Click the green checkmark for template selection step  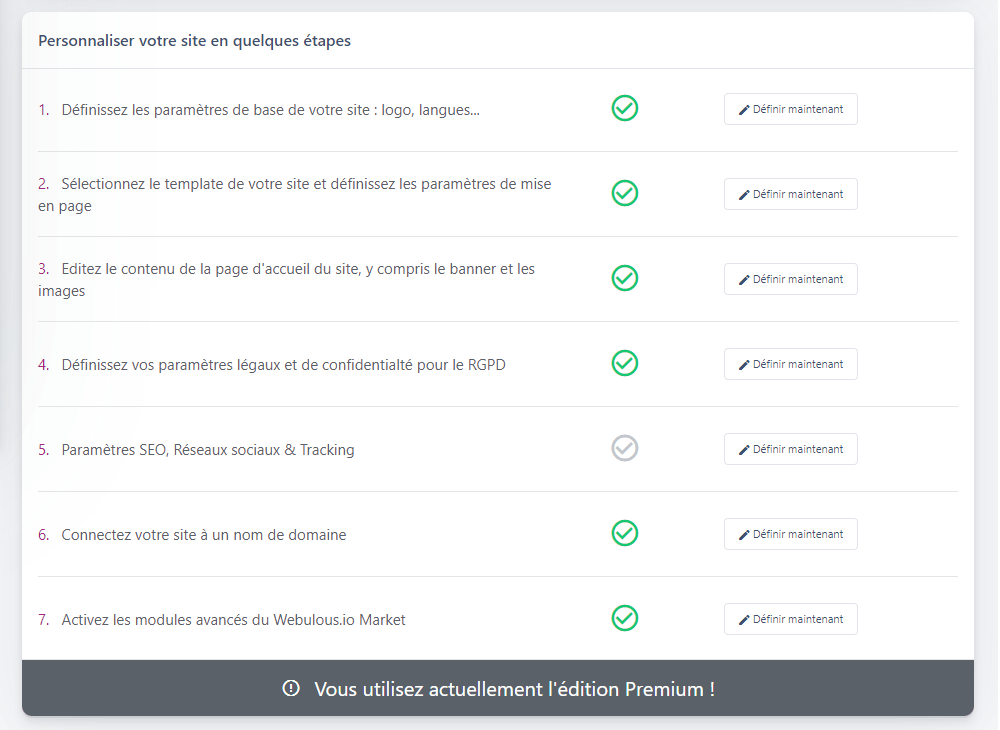[x=625, y=193]
